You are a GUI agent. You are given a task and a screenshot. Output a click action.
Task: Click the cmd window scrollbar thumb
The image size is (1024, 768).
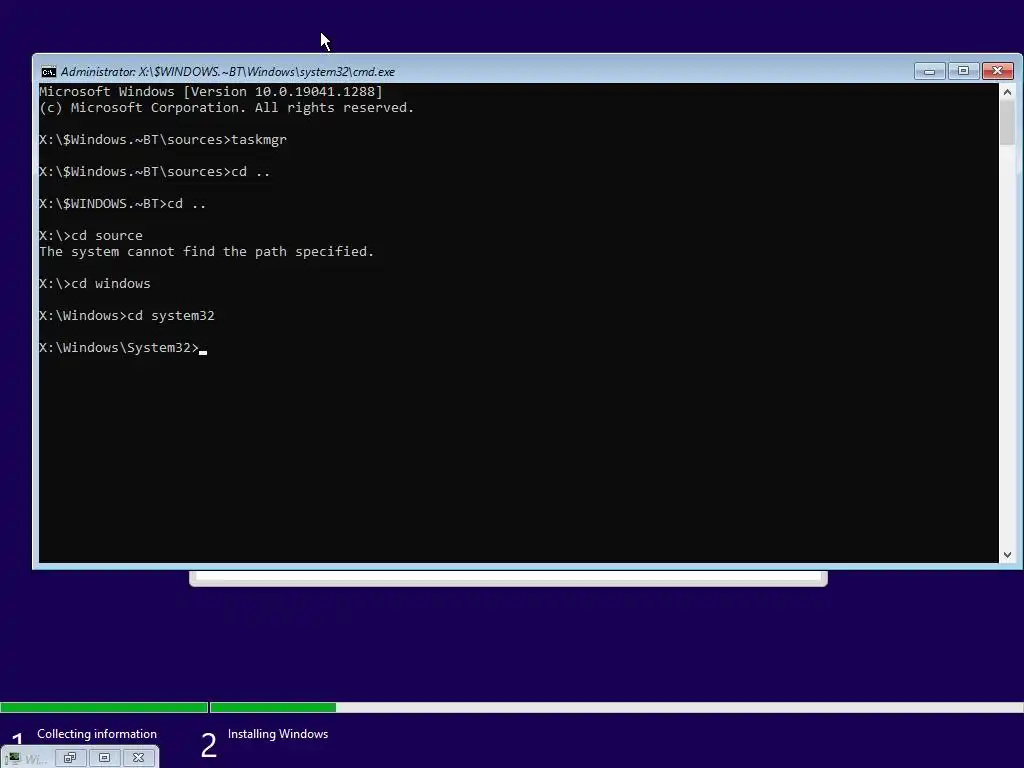click(1007, 123)
